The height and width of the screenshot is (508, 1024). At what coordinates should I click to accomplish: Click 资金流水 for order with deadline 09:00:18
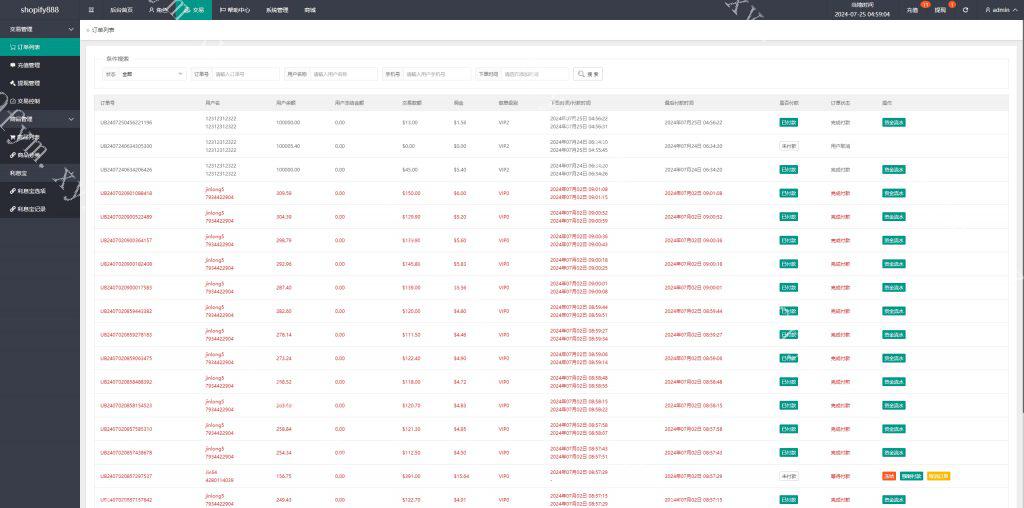coord(893,264)
